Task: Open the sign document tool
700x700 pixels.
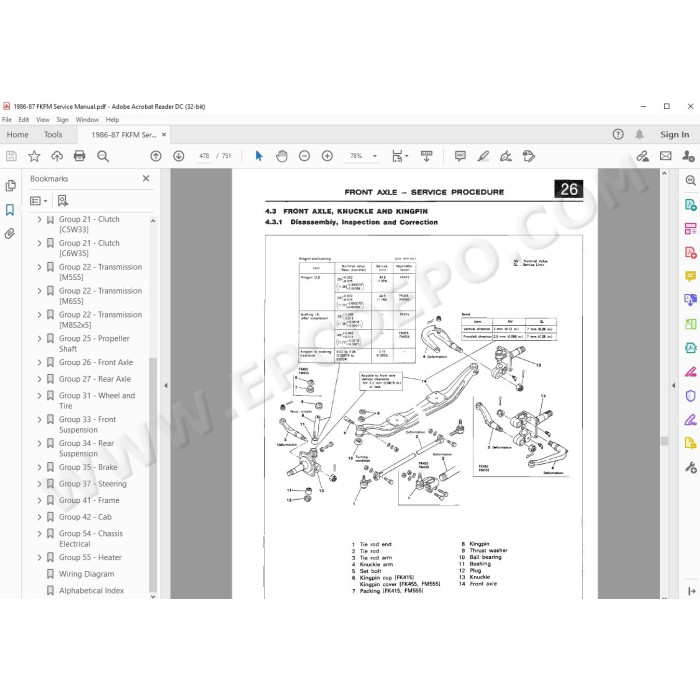Action: tap(506, 156)
